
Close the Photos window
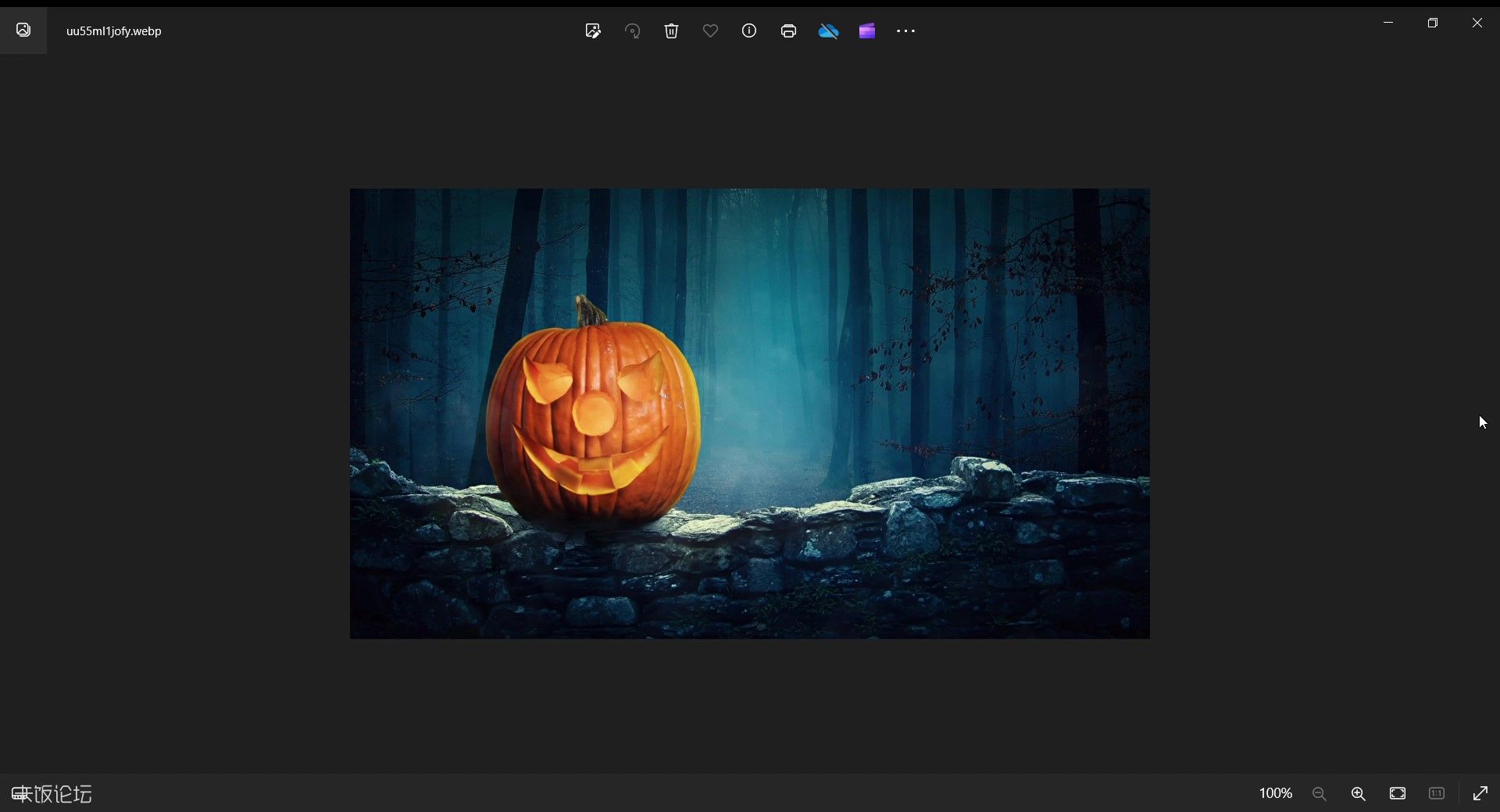click(1477, 23)
